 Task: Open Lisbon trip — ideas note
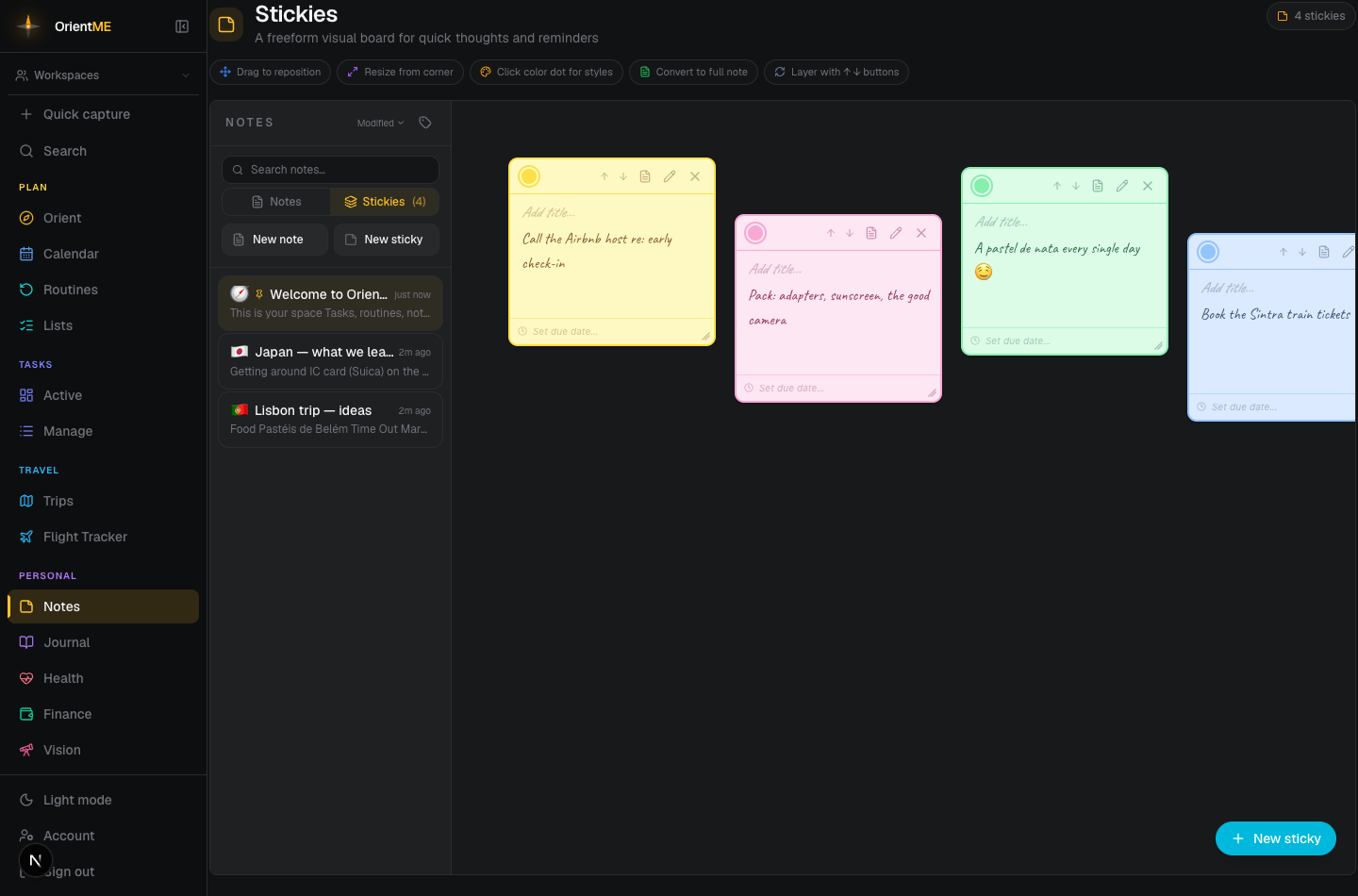[x=330, y=420]
